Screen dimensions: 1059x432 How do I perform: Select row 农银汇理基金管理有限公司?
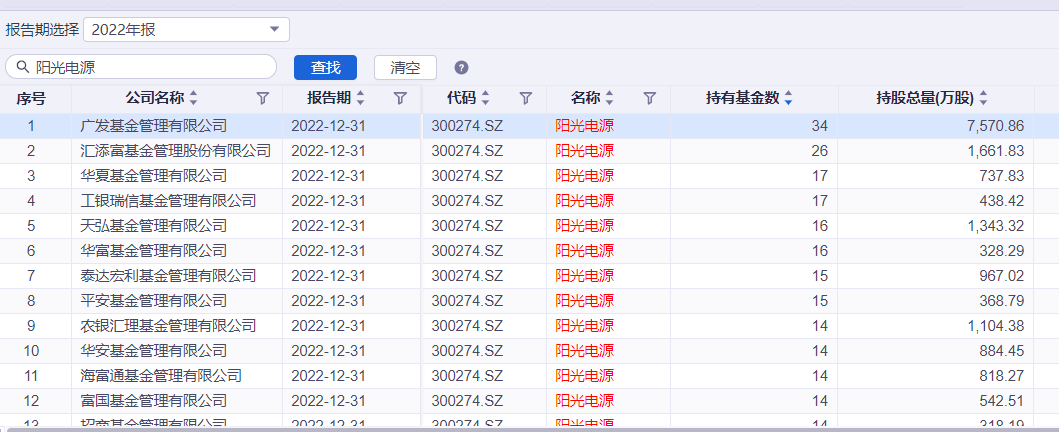(x=530, y=325)
